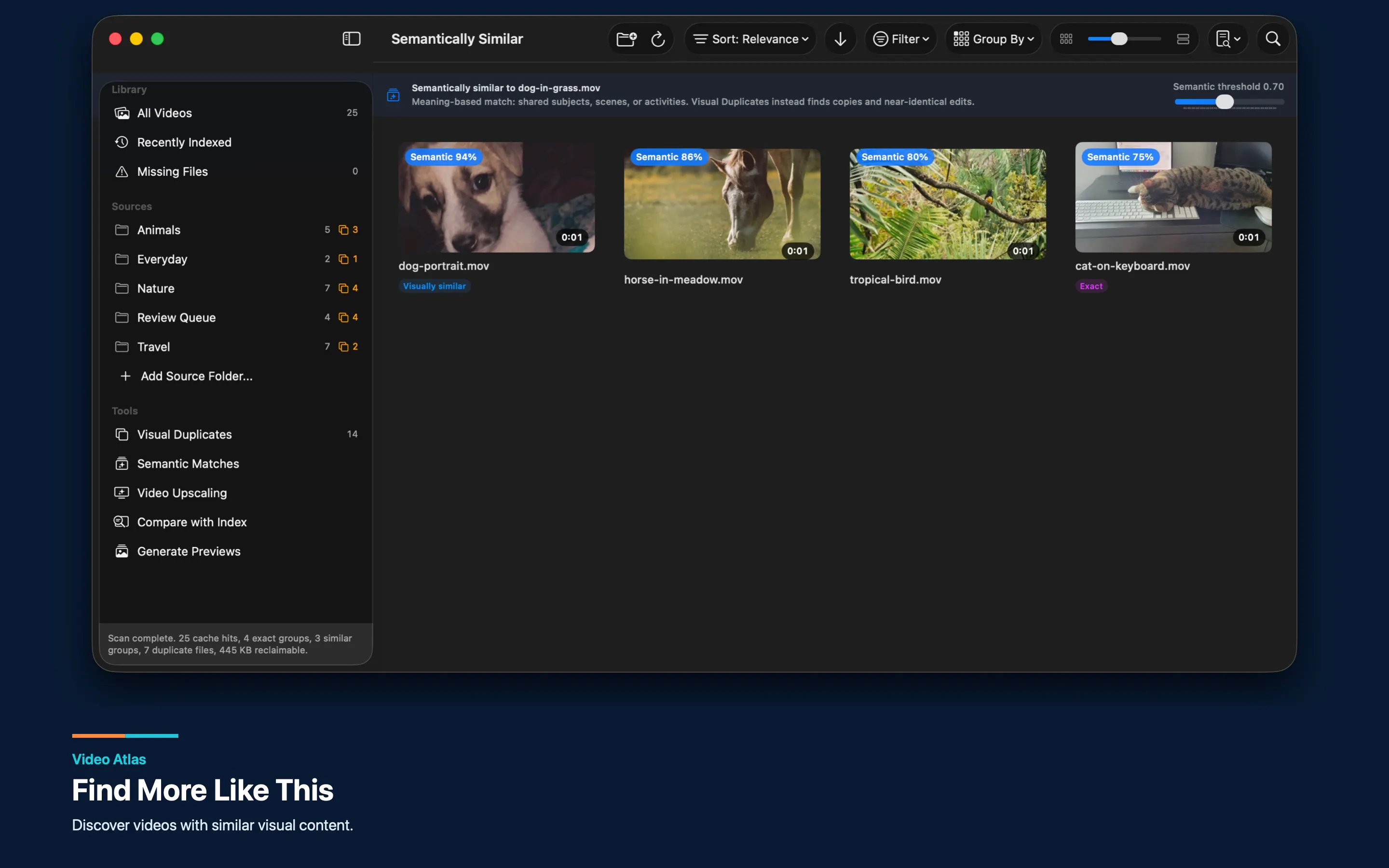Click the Missing Files warning icon
The image size is (1389, 868).
122,172
